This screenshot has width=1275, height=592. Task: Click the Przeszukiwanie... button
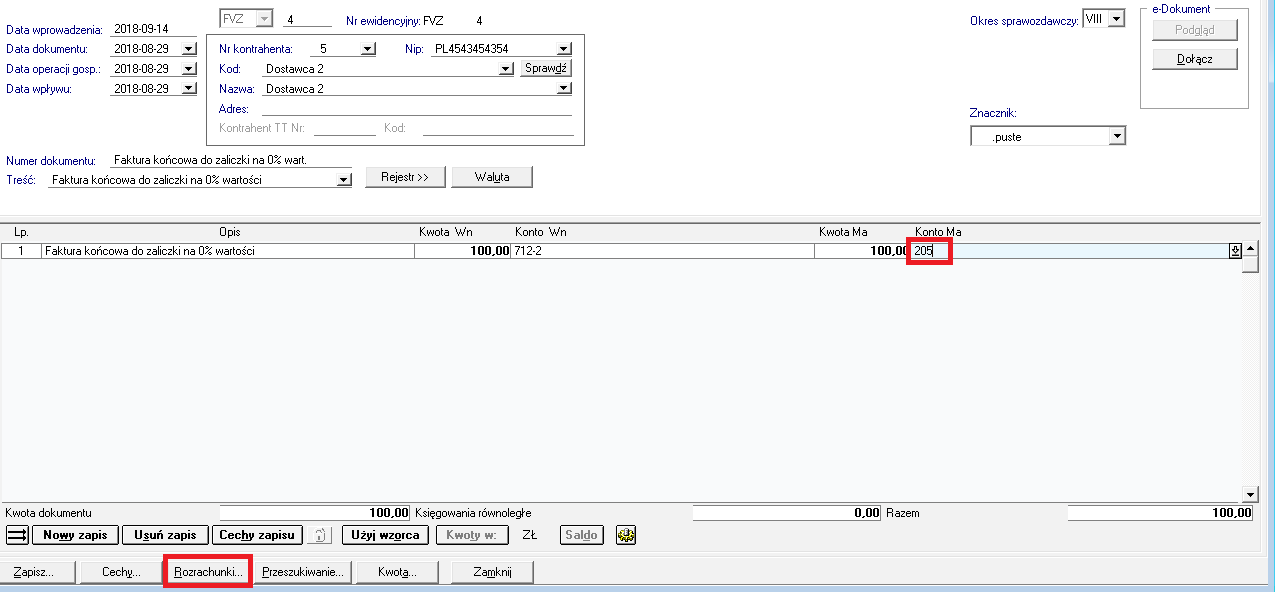(x=302, y=572)
